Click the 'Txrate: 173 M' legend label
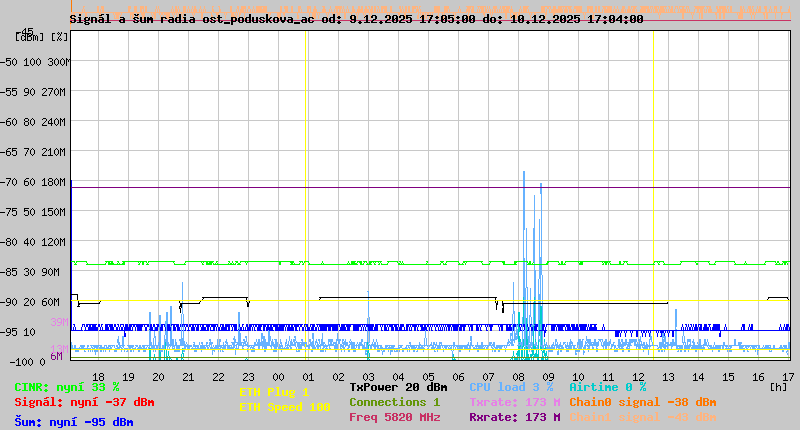 (515, 402)
